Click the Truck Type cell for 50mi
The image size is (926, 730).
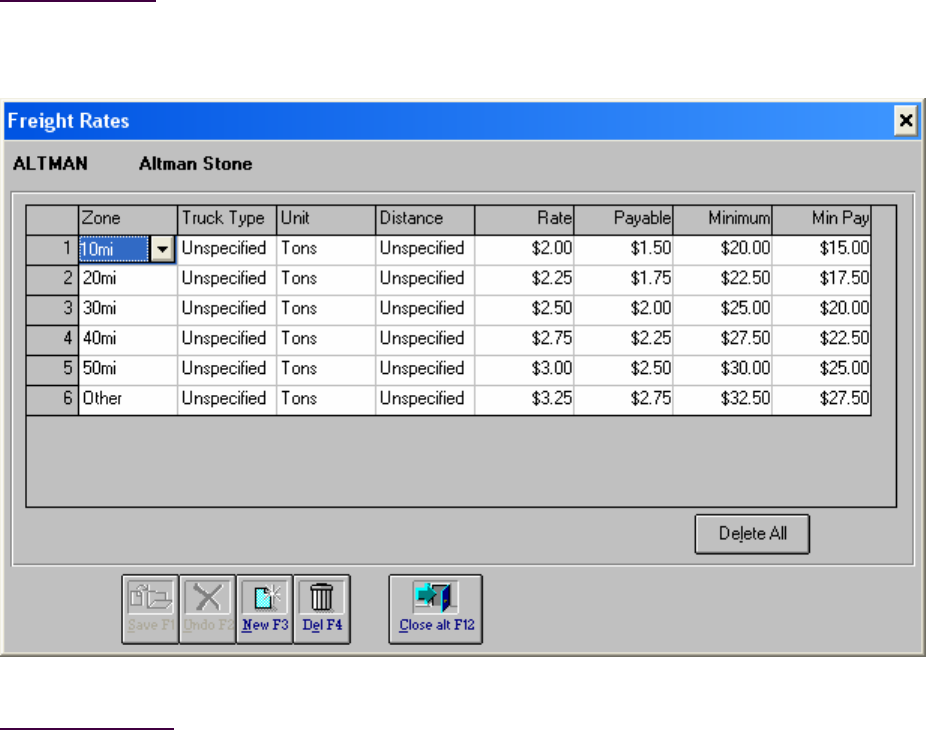227,368
